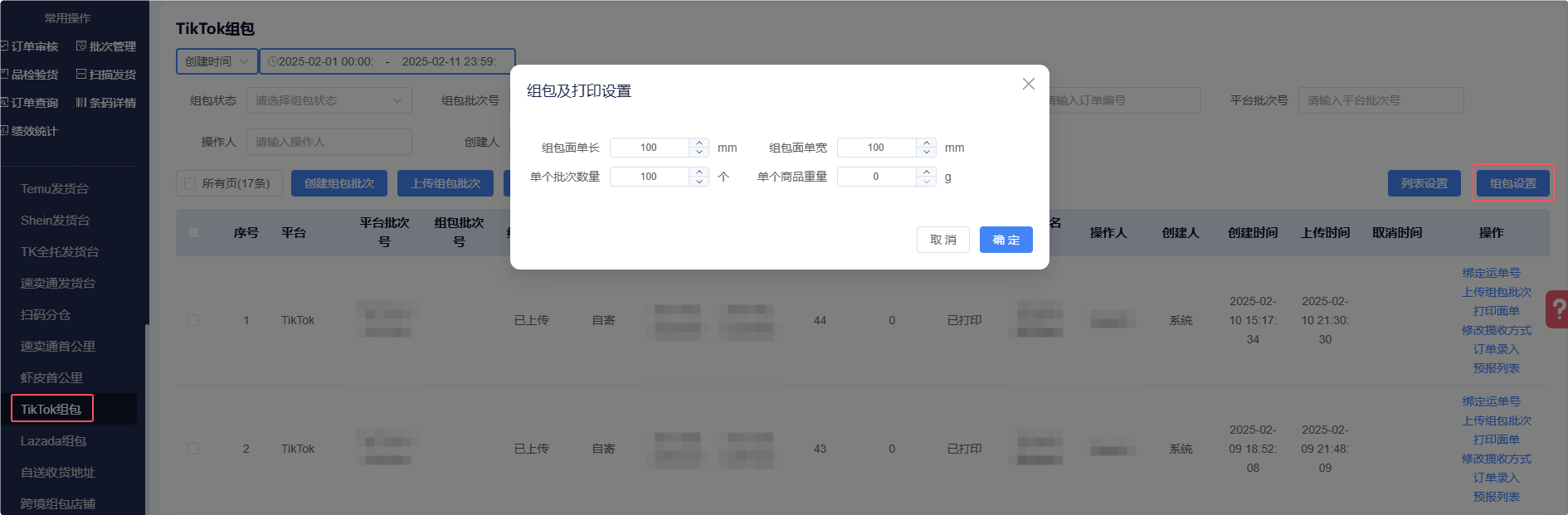The image size is (1568, 515).
Task: Select the table header select-all checkbox
Action: tap(193, 232)
